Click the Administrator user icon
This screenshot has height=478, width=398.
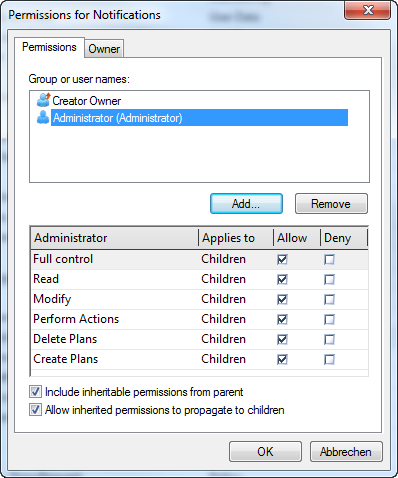point(43,117)
